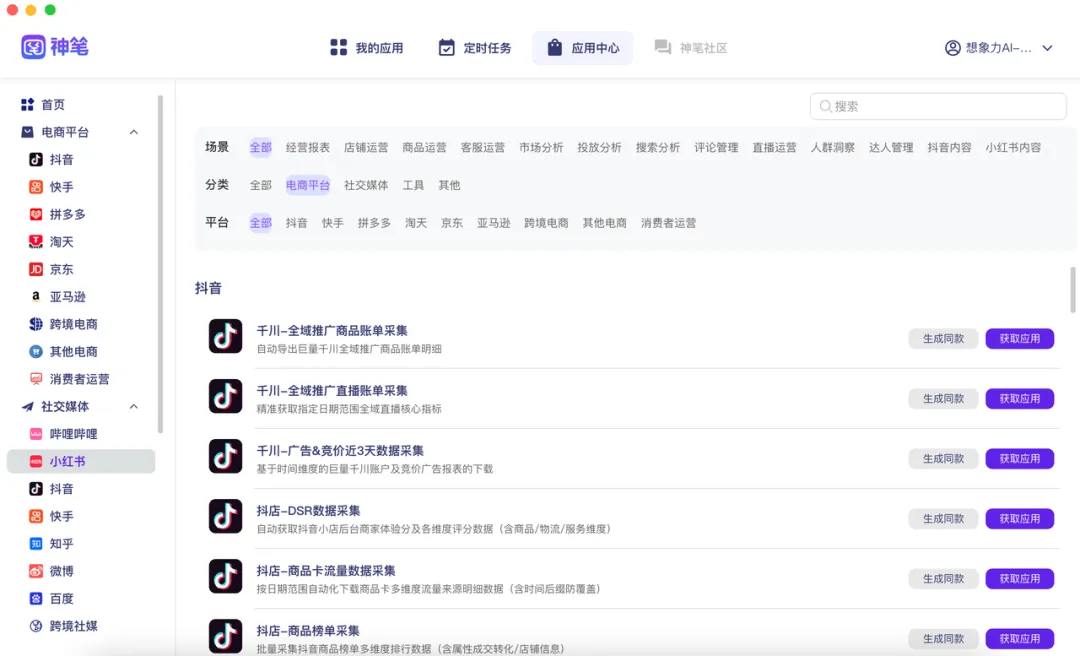Select 拼多多 in 平台 filter
The width and height of the screenshot is (1080, 656).
point(374,223)
